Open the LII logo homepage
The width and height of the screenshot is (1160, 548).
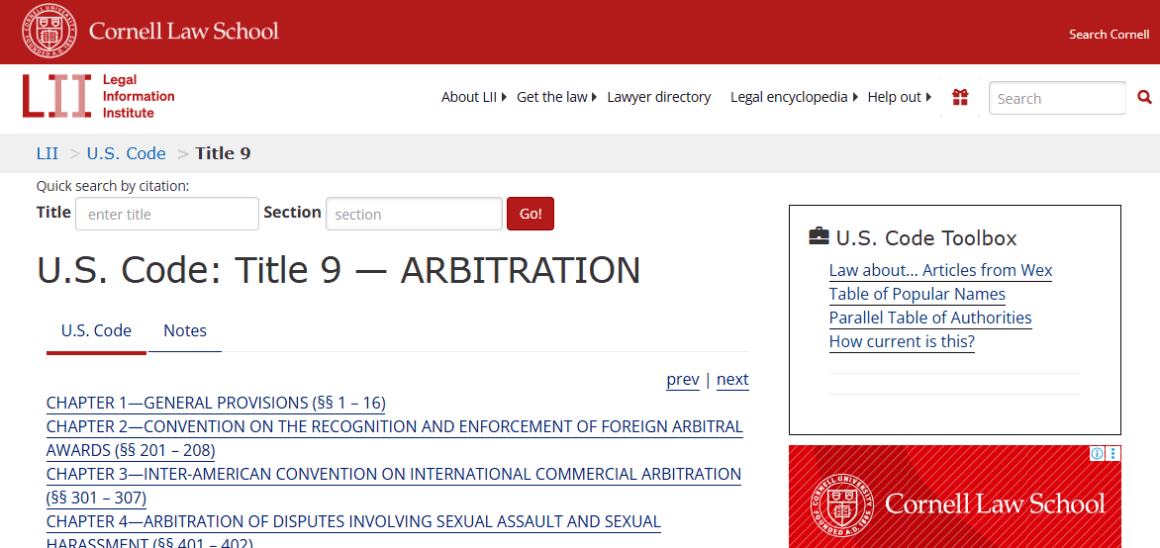pos(98,97)
